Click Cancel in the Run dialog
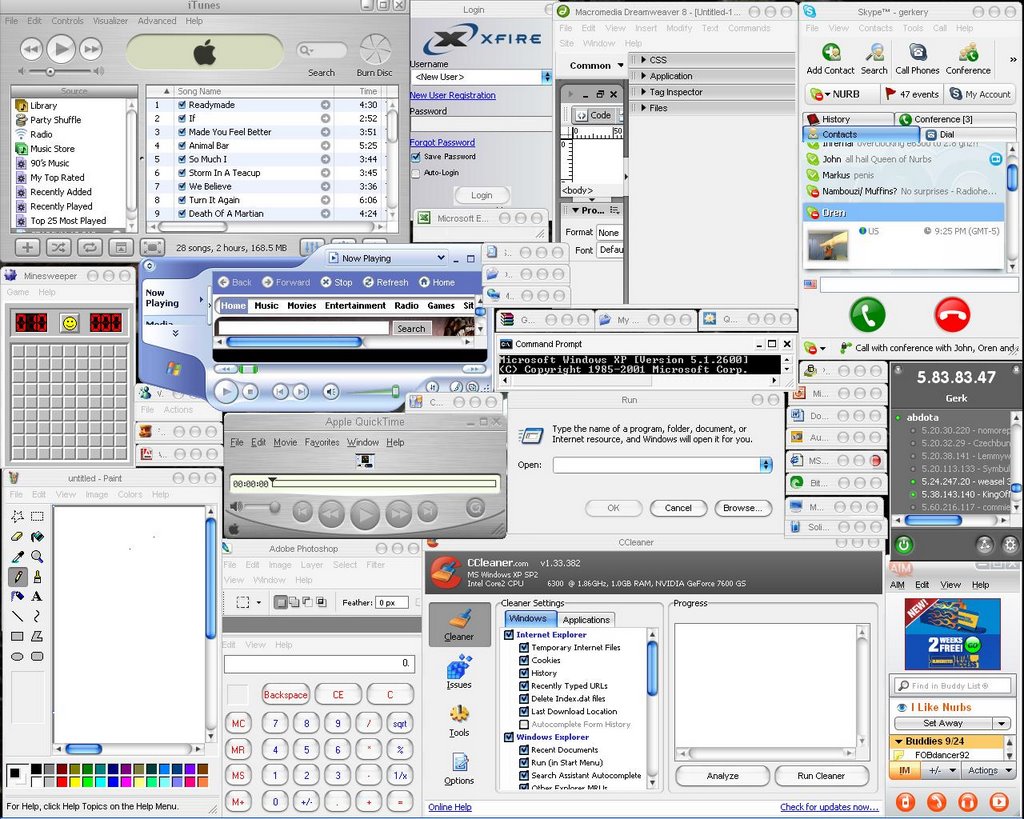The image size is (1024, 819). click(678, 508)
